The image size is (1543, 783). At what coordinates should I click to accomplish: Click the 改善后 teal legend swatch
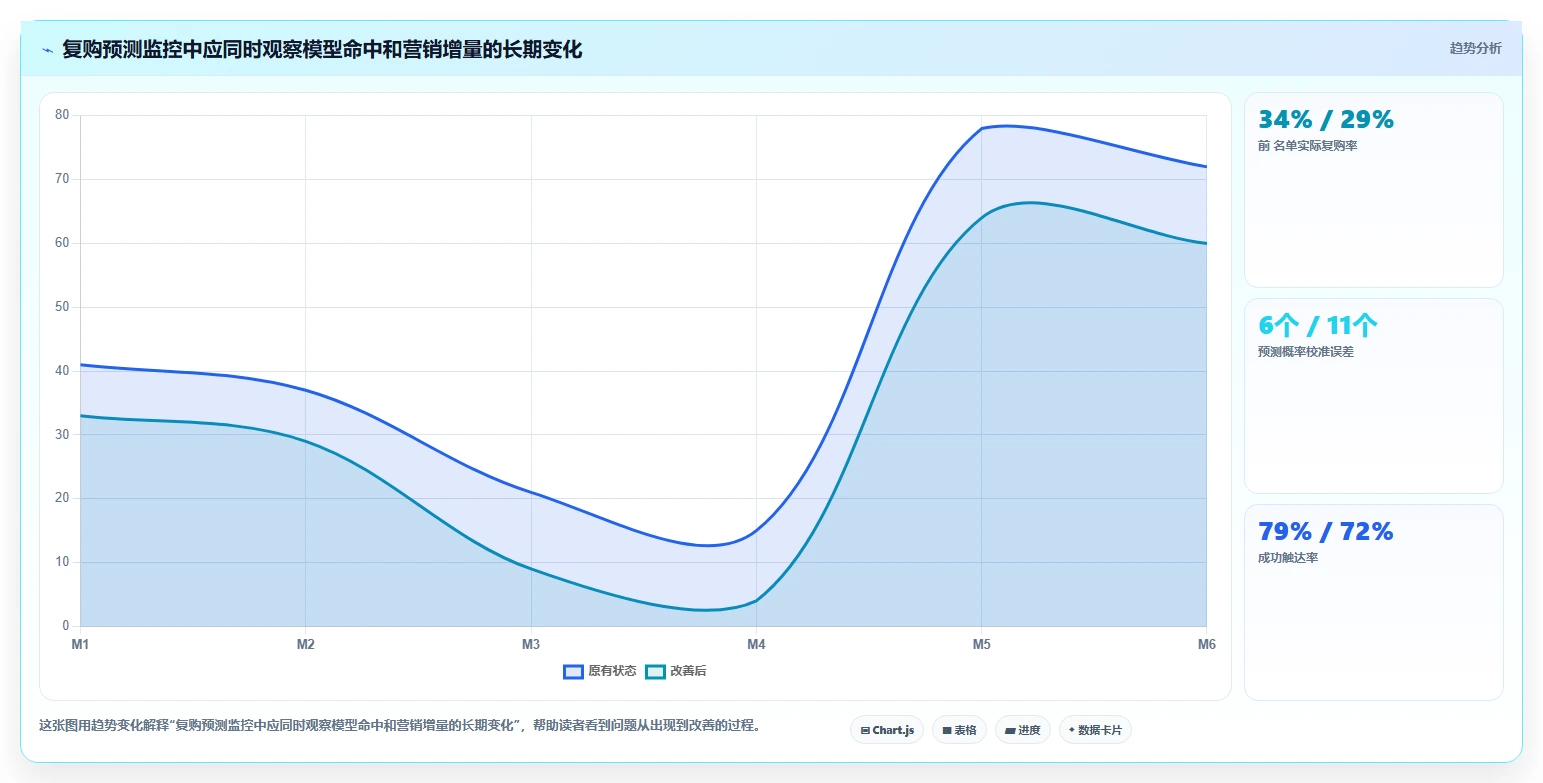click(655, 671)
